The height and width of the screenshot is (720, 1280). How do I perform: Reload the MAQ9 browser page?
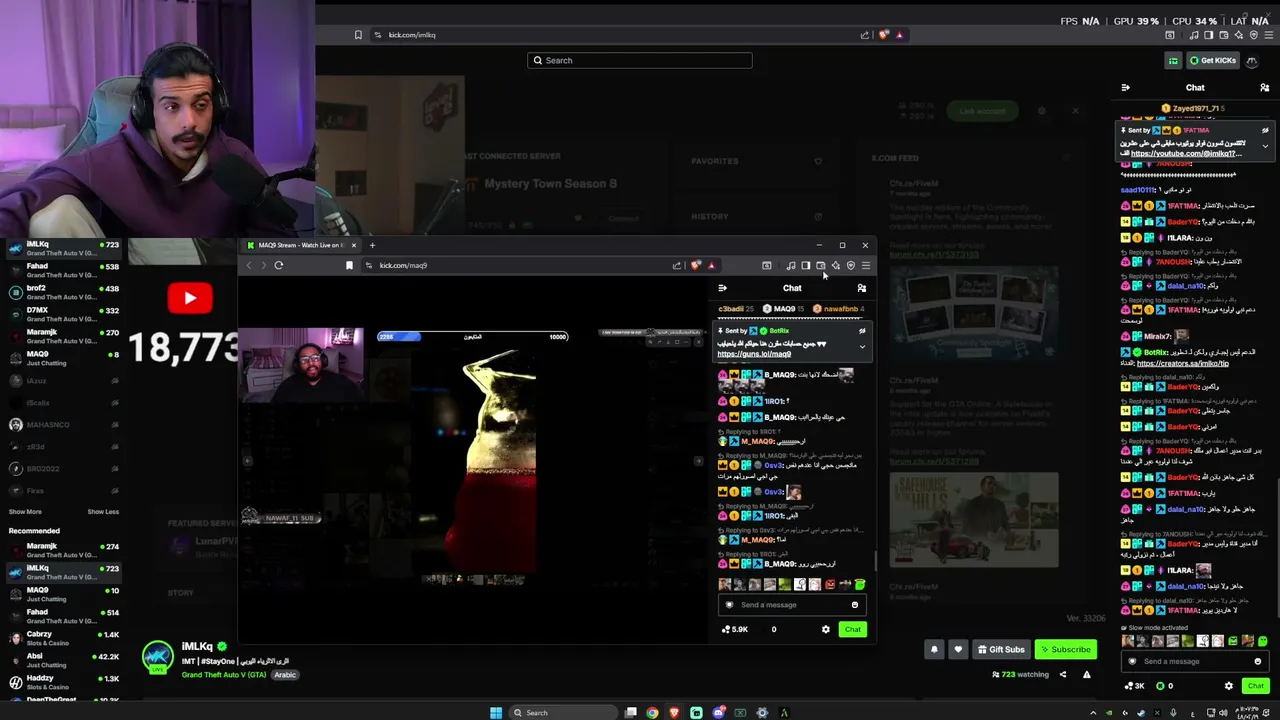point(279,265)
